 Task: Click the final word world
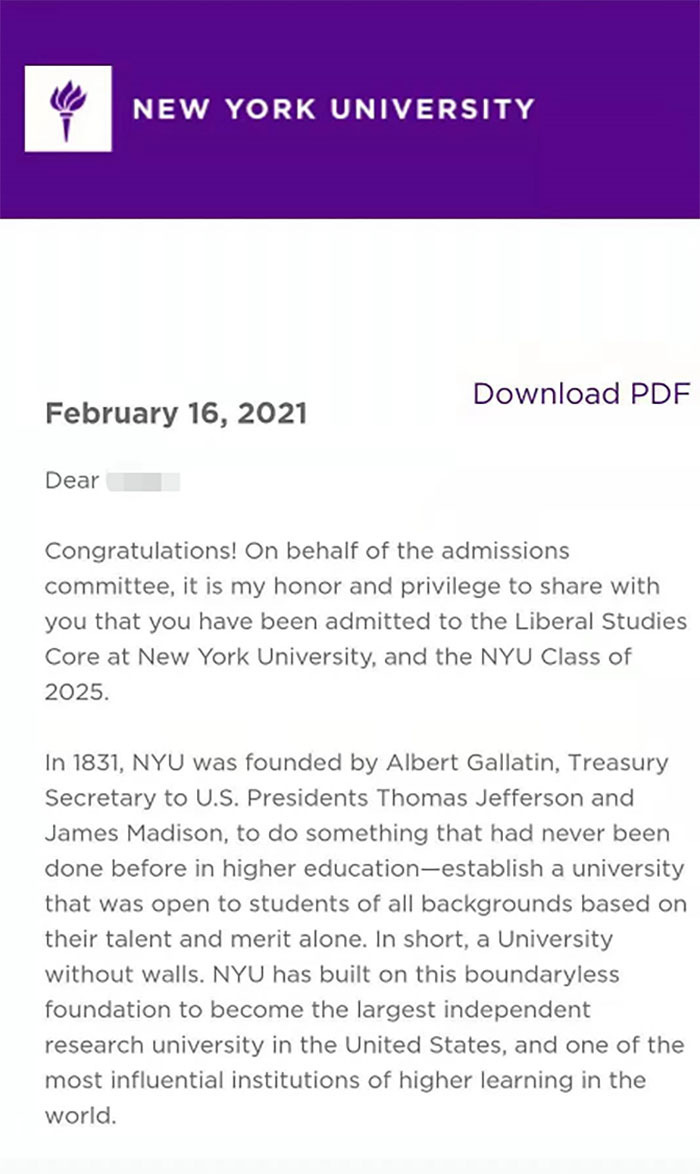(x=80, y=1116)
